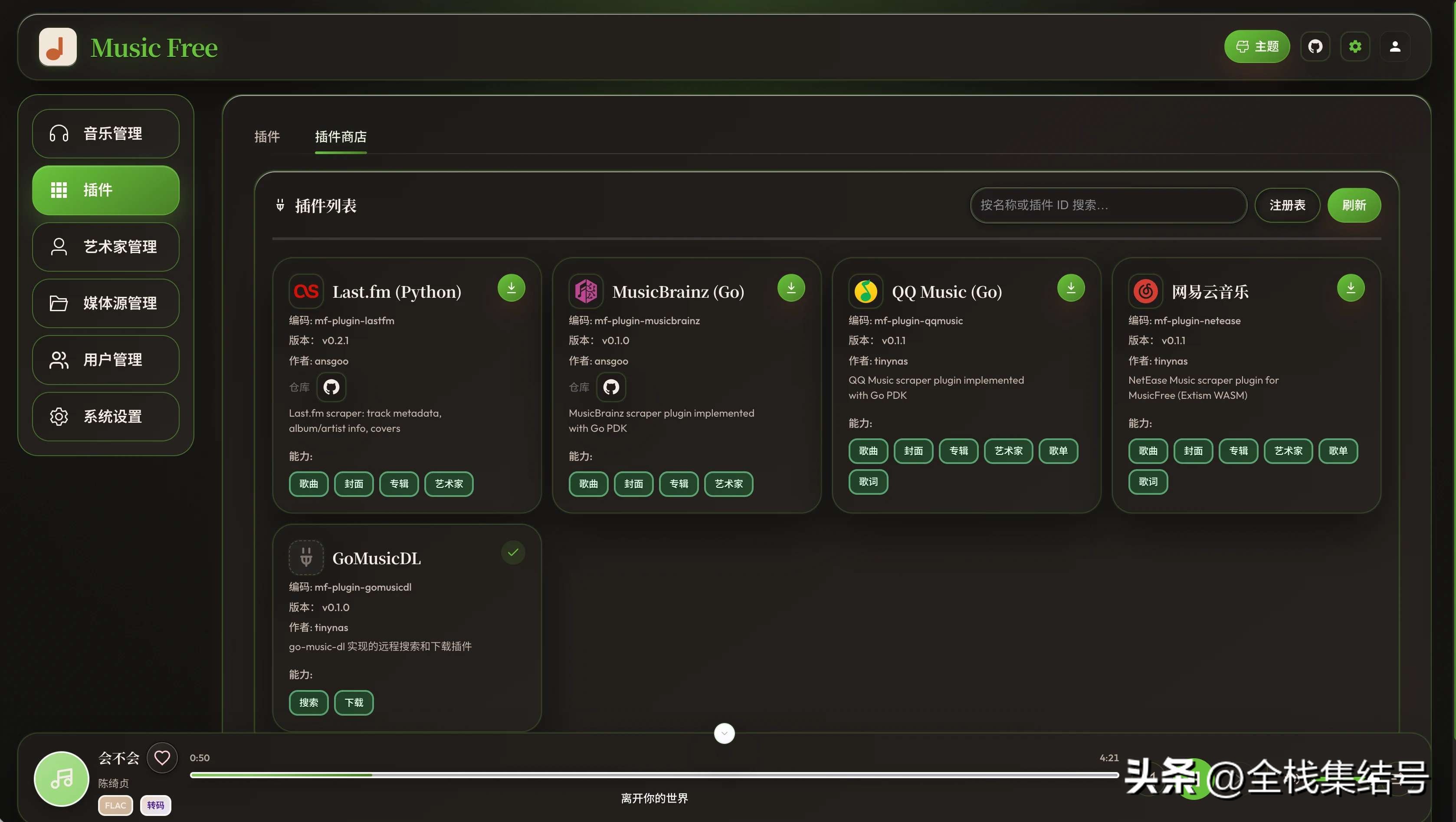Screen dimensions: 1456x822
Task: Open the MusicBrainz plugin GitHub repository
Action: [x=611, y=387]
